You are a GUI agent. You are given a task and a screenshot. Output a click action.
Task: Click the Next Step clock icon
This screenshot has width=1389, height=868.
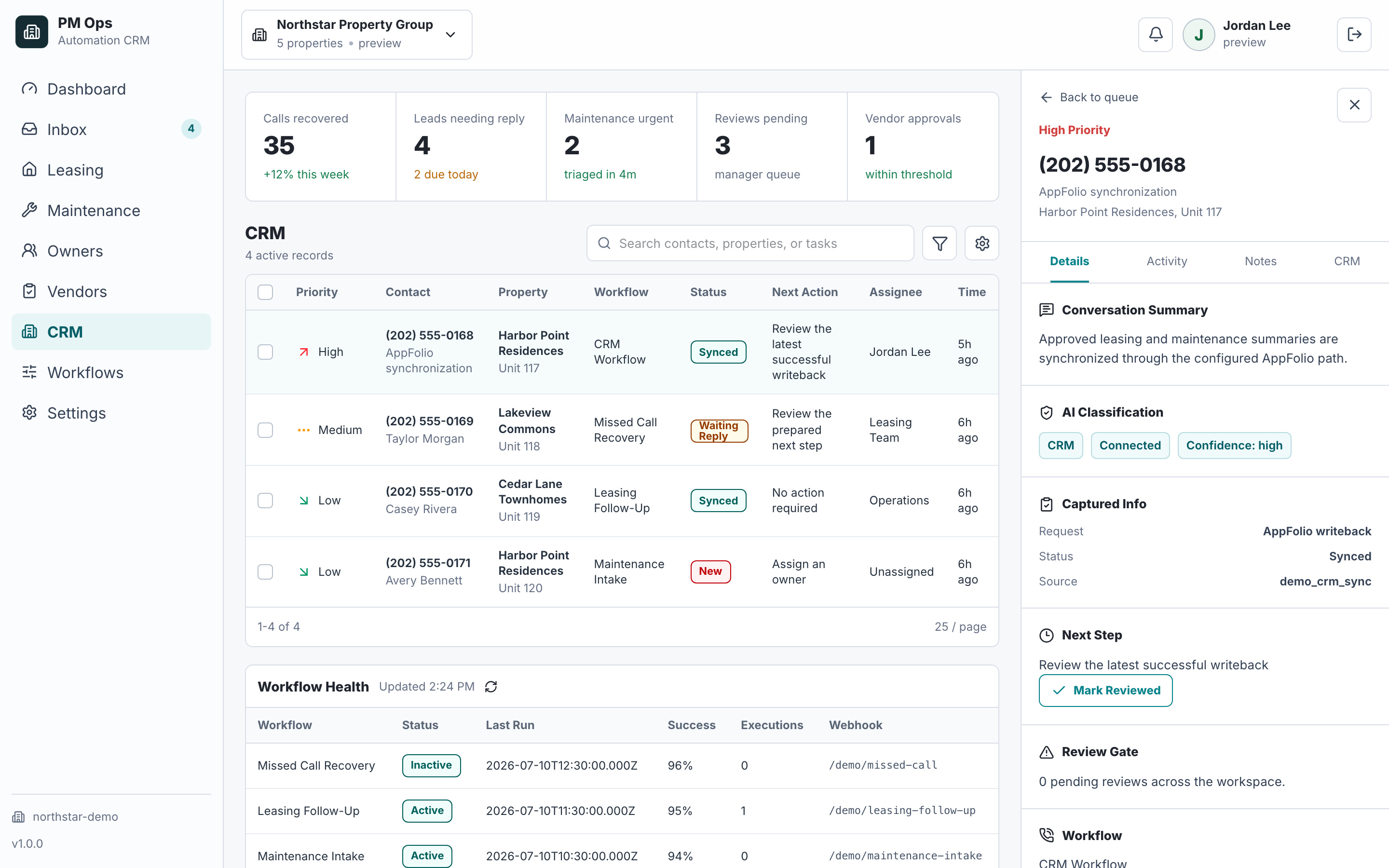1047,635
